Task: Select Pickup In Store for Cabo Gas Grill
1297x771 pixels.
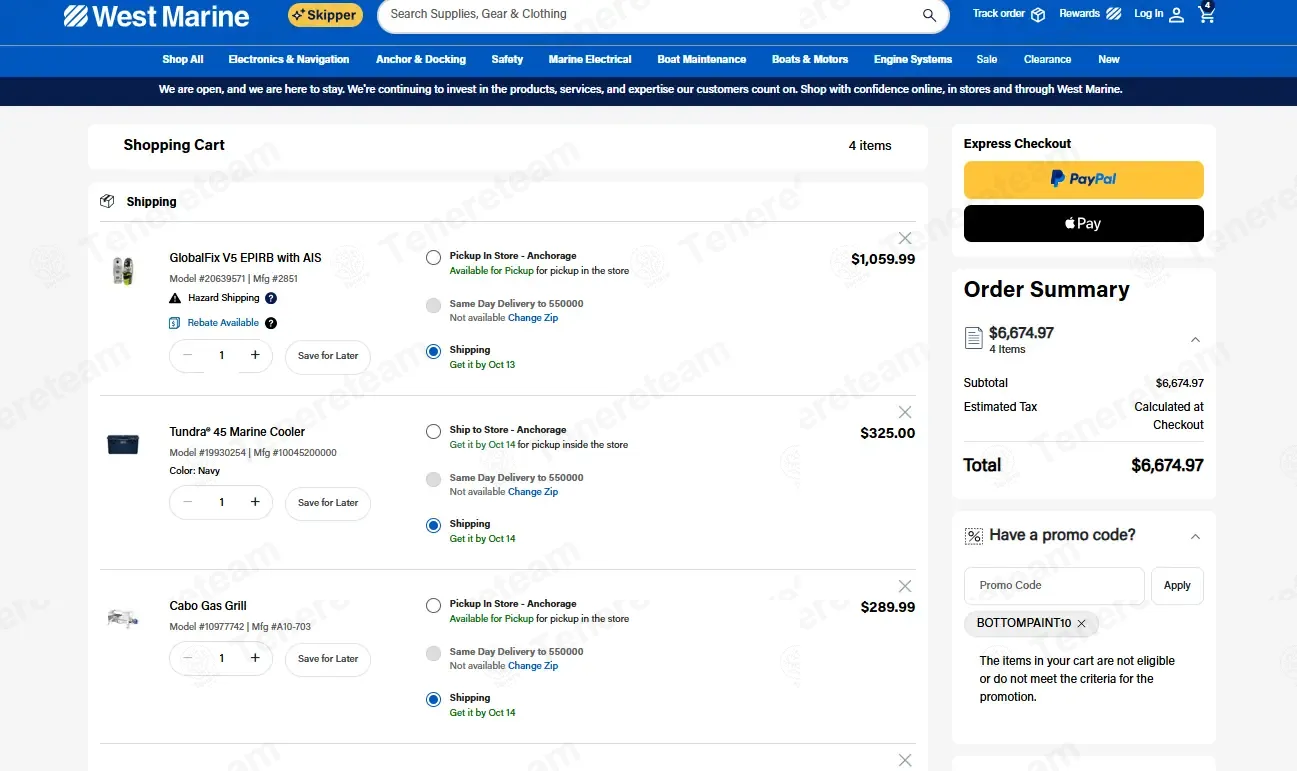Action: [433, 605]
